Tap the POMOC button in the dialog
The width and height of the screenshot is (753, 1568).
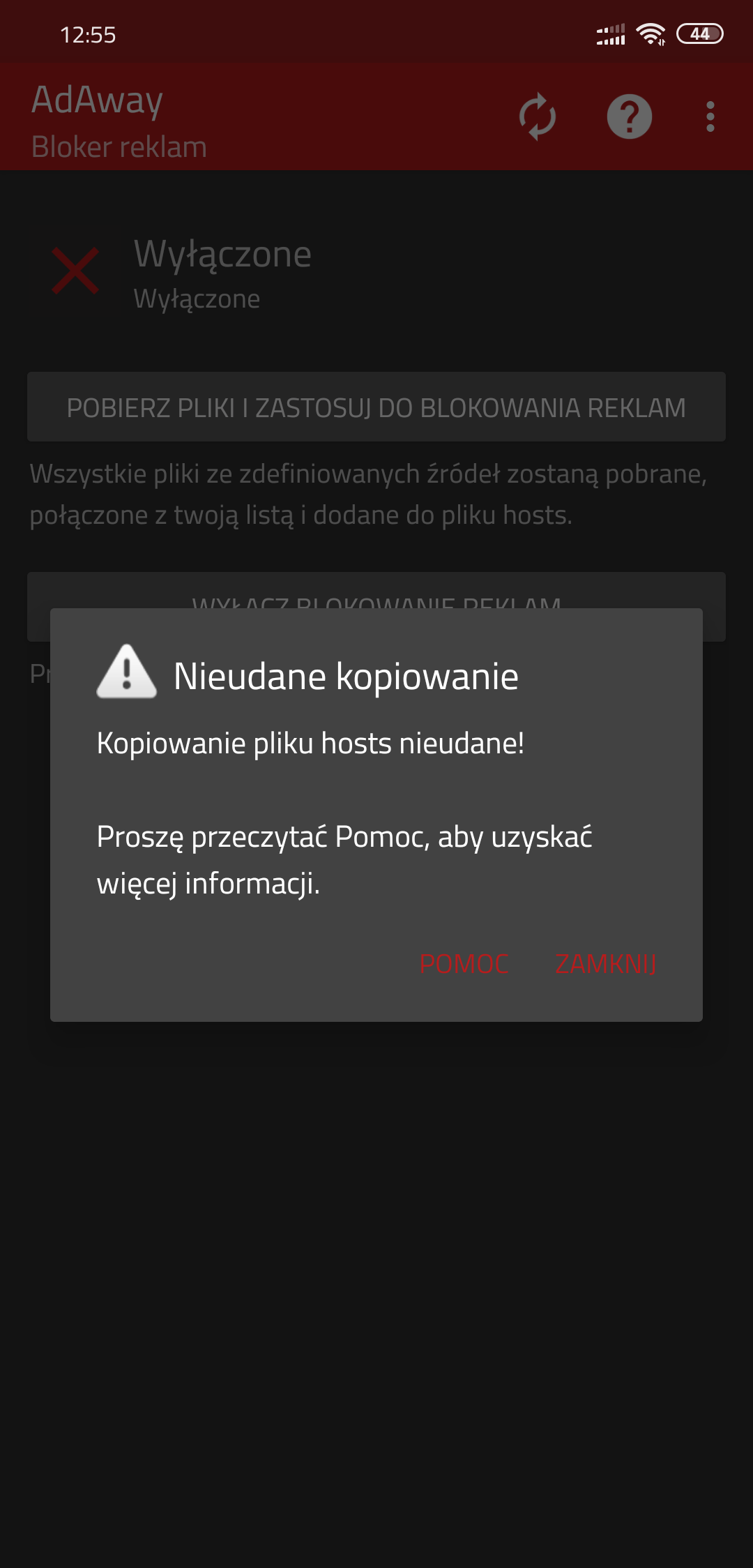pos(464,964)
